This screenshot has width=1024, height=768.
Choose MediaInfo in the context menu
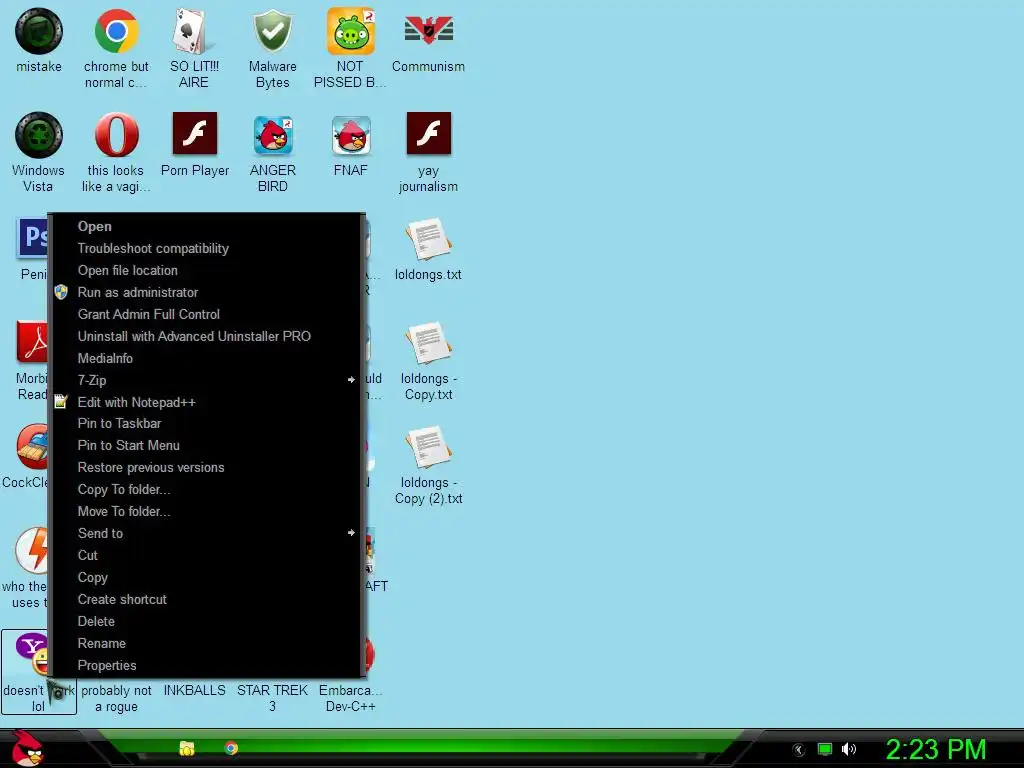tap(206, 358)
